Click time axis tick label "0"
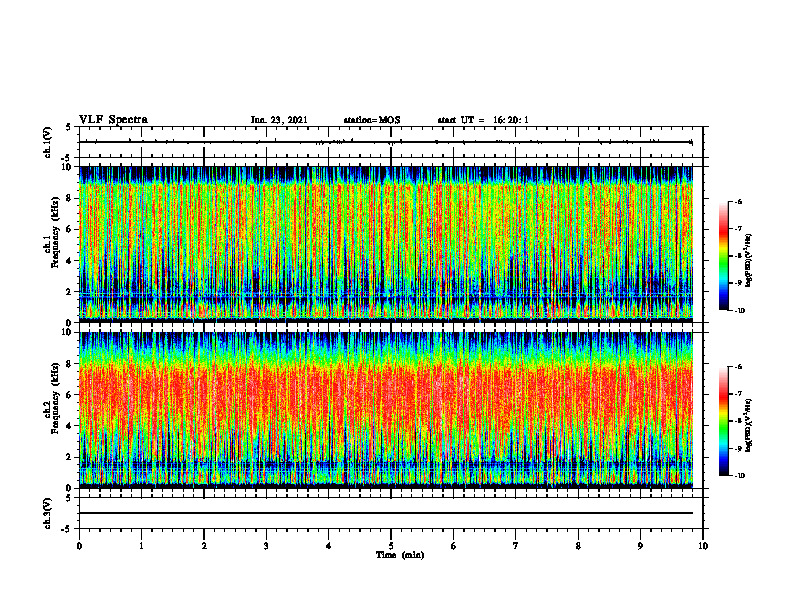792x612 pixels. (x=79, y=546)
